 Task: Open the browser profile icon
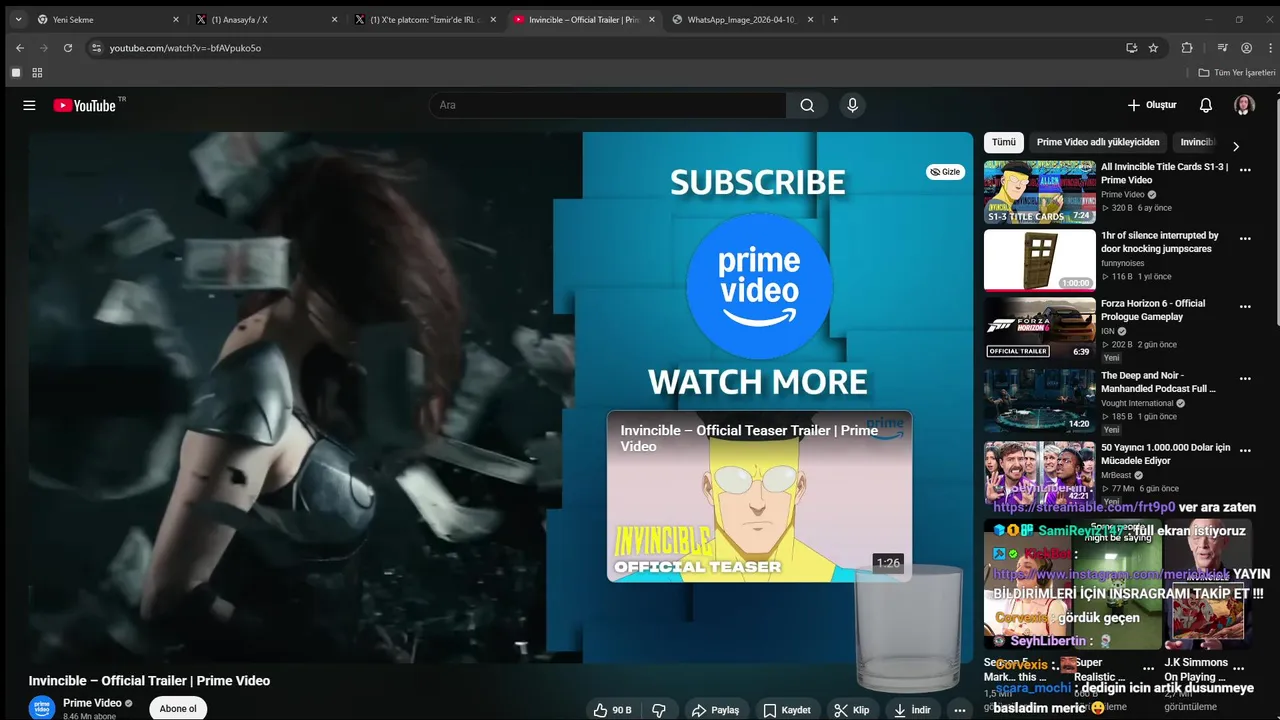[x=1246, y=47]
